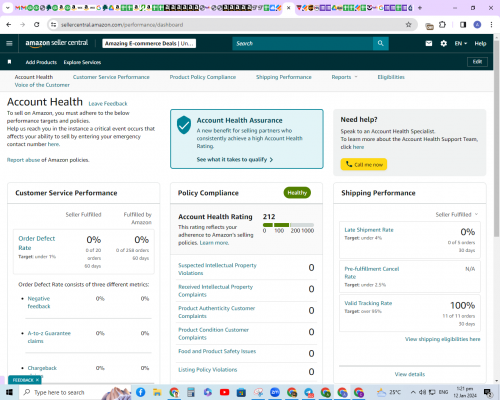Expand the Reports menu
The image size is (500, 400).
pos(344,77)
